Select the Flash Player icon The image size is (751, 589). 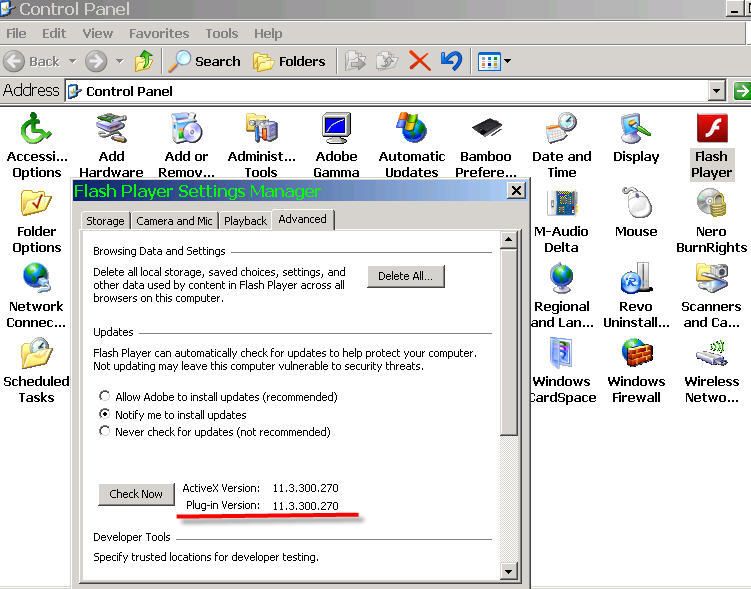tap(711, 146)
